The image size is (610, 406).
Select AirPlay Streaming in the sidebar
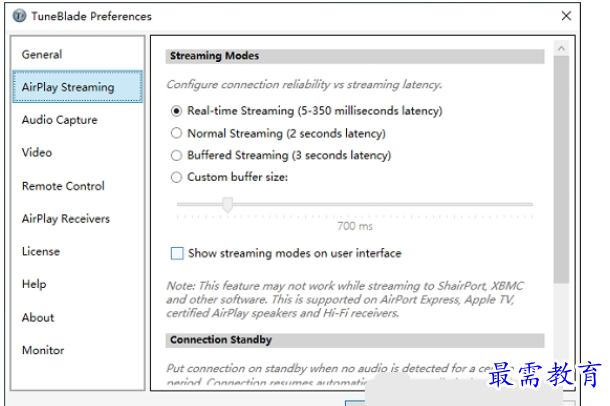tap(78, 87)
